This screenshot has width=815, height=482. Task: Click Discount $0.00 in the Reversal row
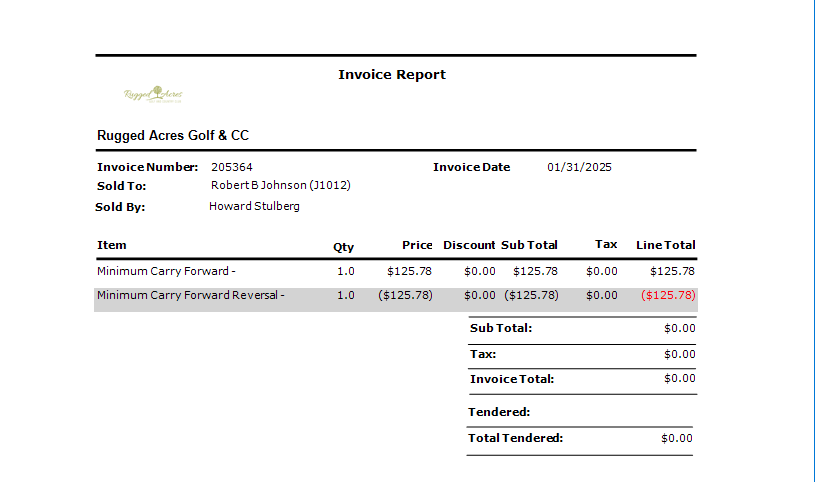tap(480, 295)
